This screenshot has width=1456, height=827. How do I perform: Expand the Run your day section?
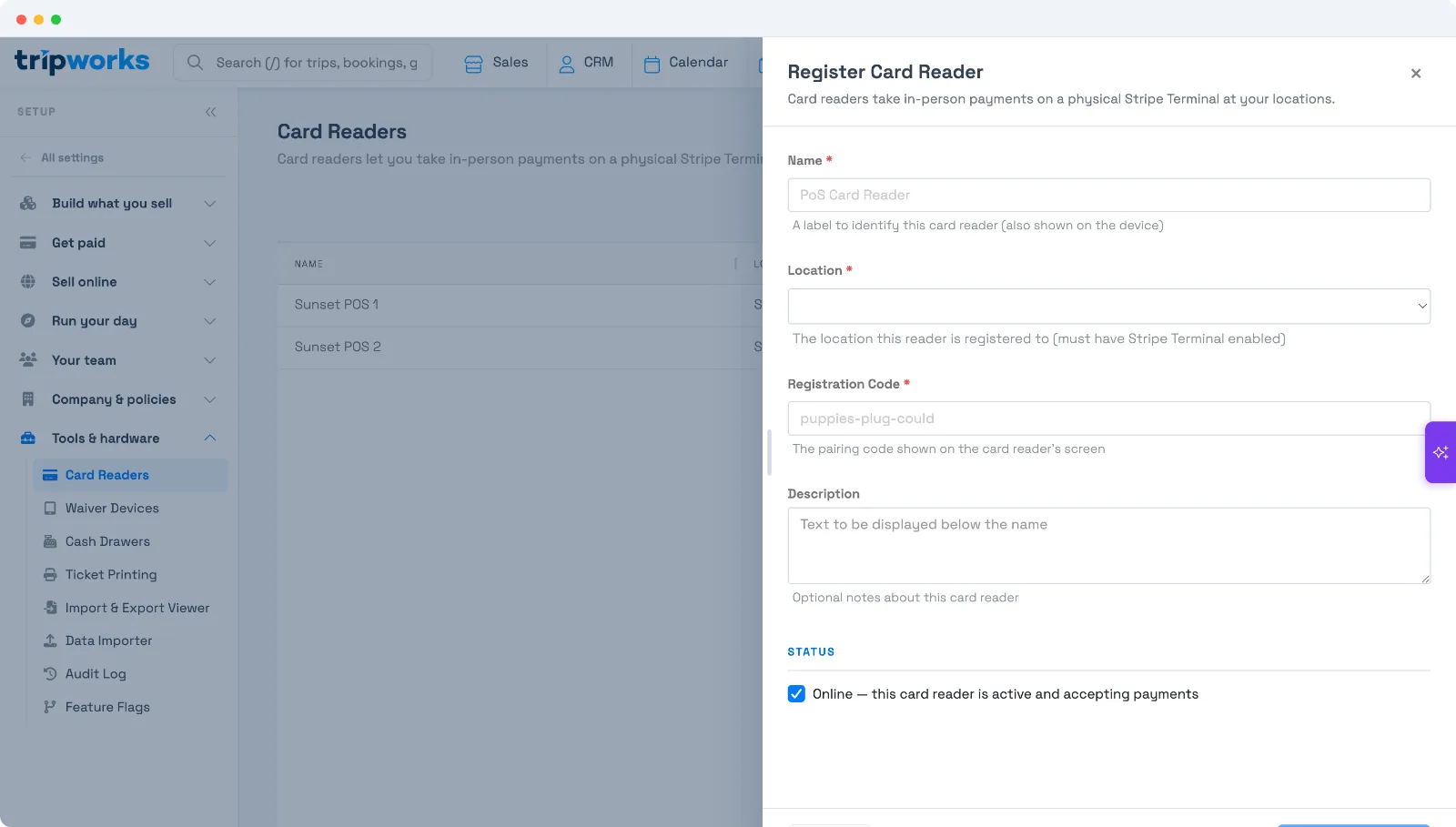coord(118,321)
